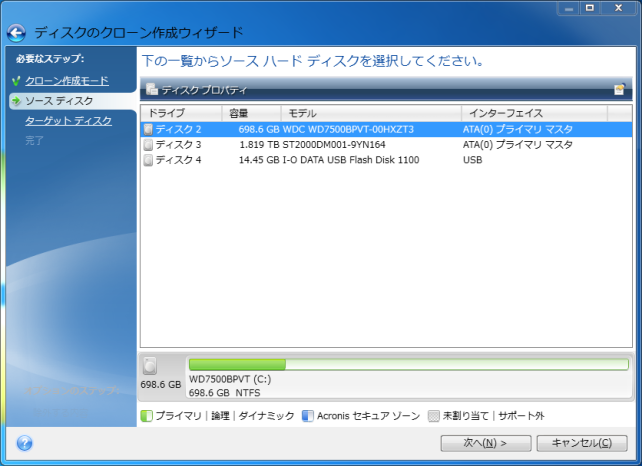The image size is (642, 466).
Task: Click the ディスク 4 drive icon
Action: tap(148, 160)
